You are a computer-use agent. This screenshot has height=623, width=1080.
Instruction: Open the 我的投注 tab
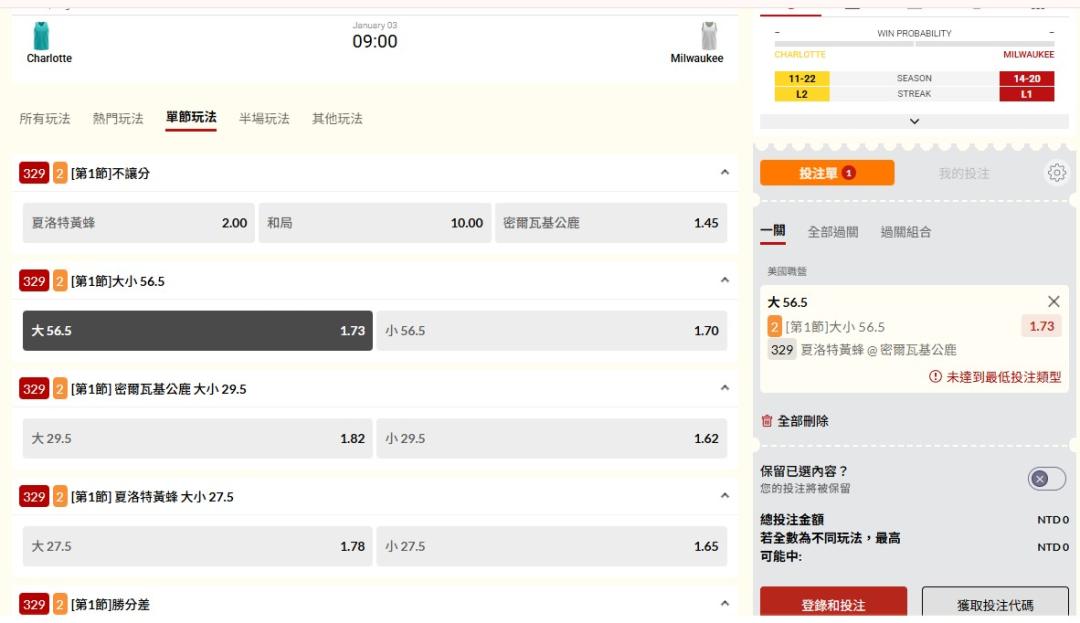[963, 173]
